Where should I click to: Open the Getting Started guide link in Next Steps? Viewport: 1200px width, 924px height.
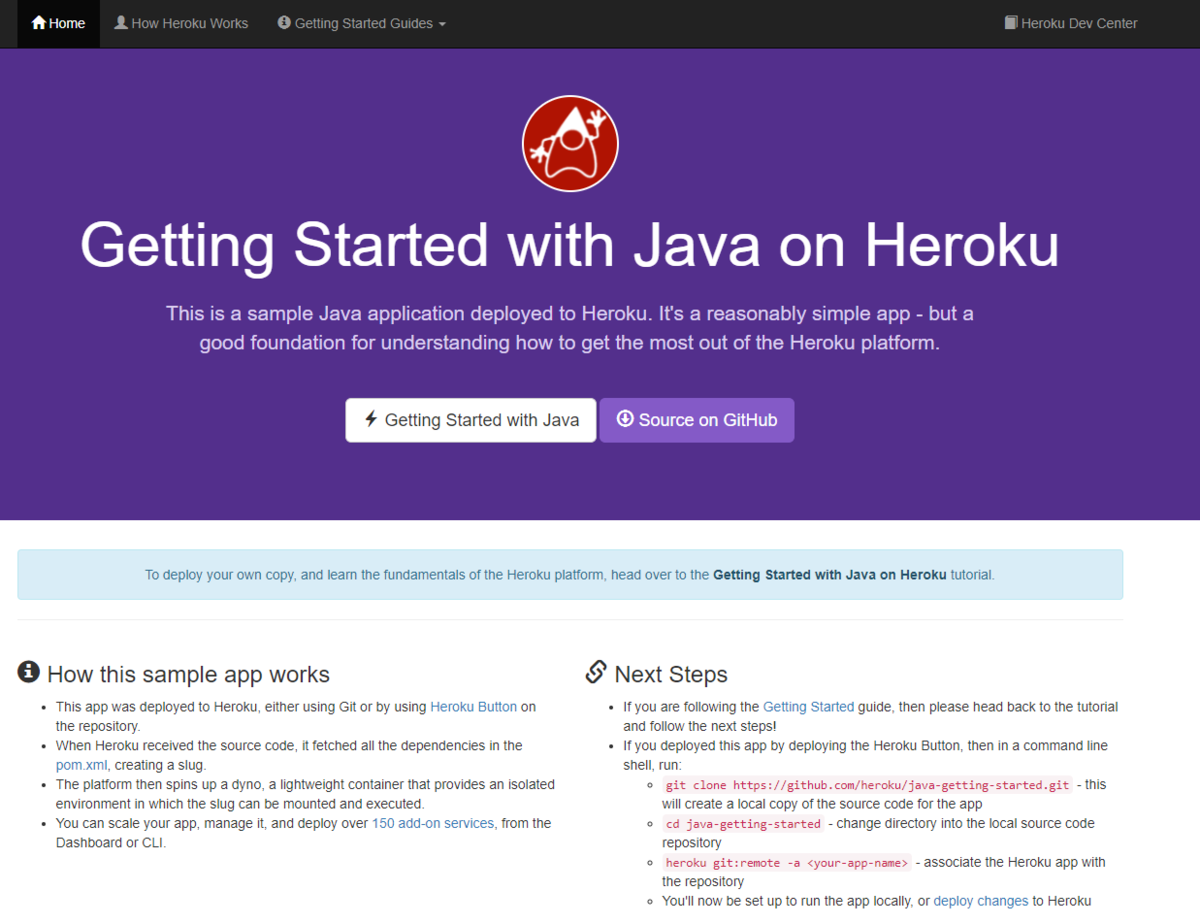(809, 707)
